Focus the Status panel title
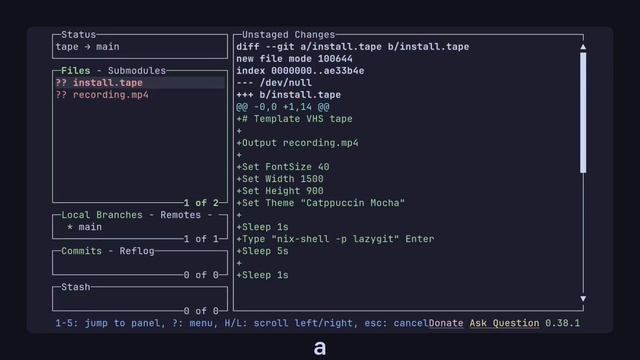This screenshot has height=360, width=640. 78,35
